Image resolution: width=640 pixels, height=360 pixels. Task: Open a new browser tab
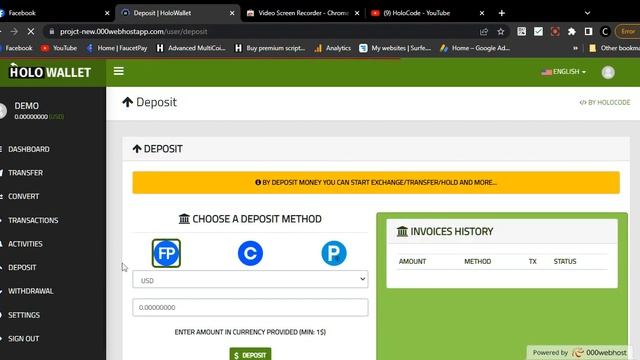(502, 13)
